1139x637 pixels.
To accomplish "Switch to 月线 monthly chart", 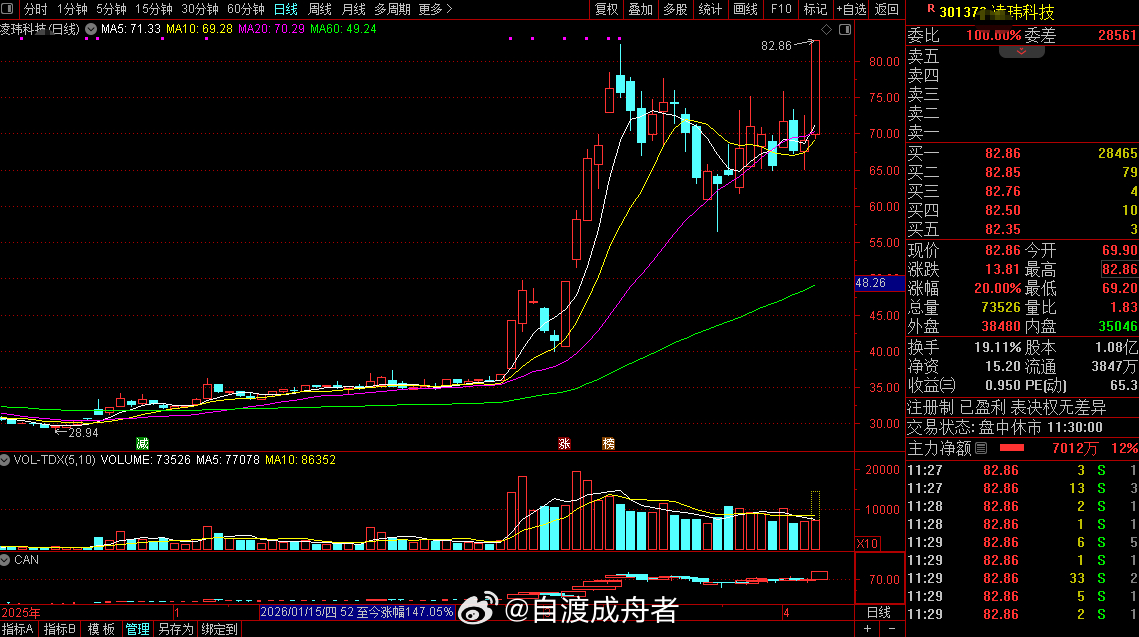I will [x=354, y=9].
